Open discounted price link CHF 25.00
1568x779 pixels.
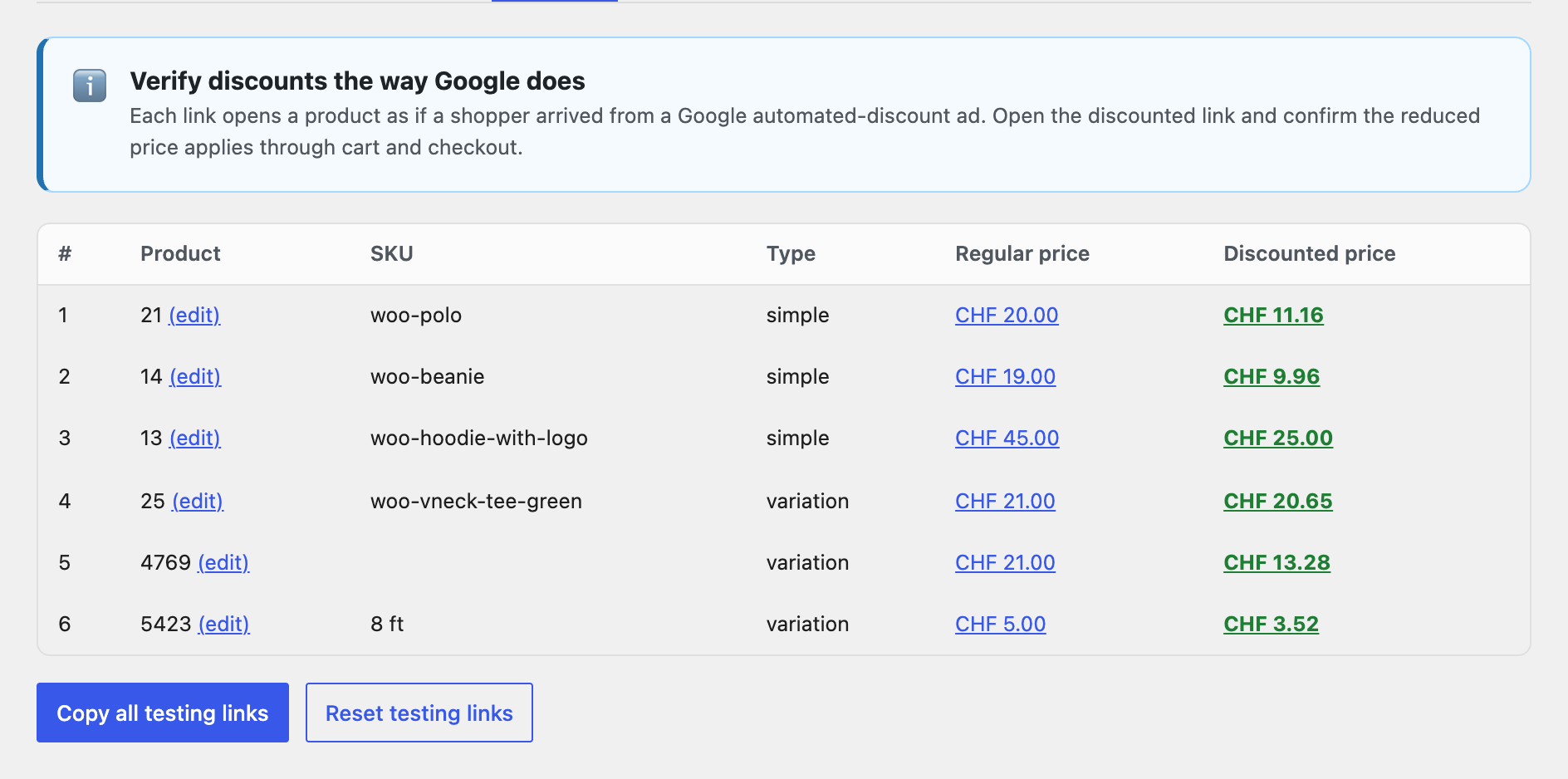pos(1278,438)
